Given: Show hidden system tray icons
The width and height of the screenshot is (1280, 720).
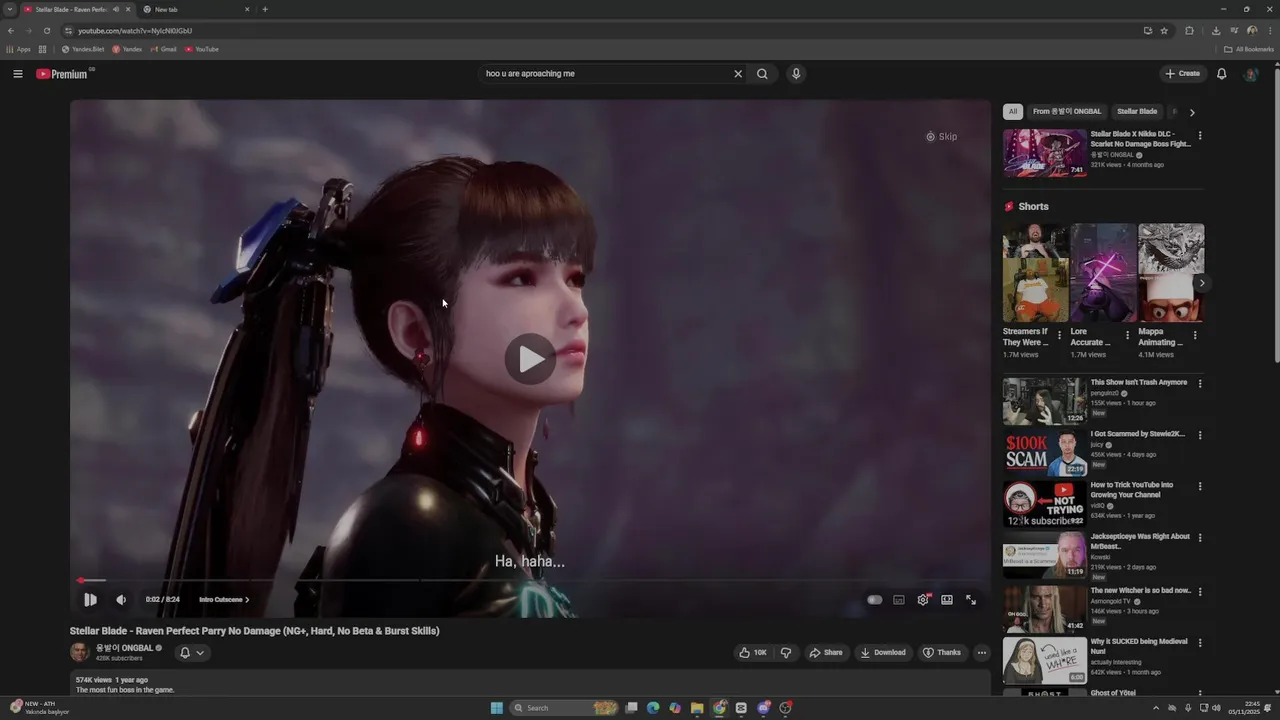Looking at the screenshot, I should pyautogui.click(x=1157, y=708).
